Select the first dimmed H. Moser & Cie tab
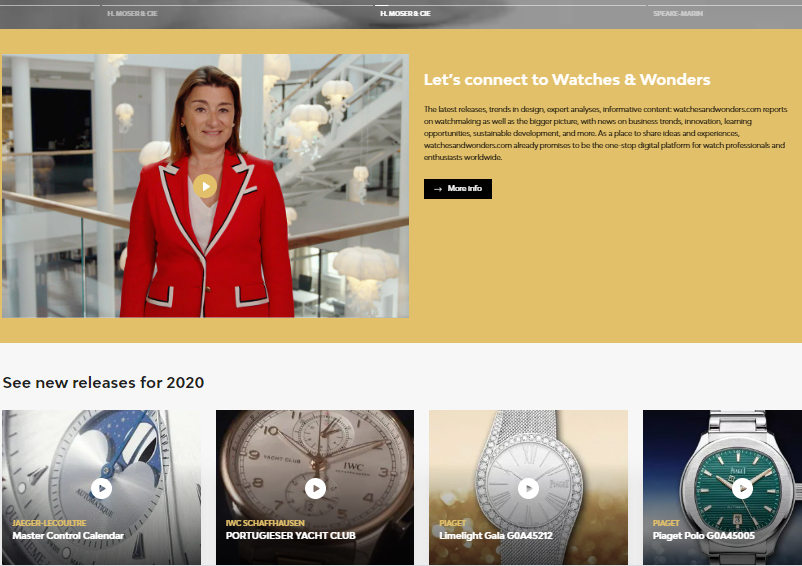This screenshot has width=802, height=566. [132, 14]
